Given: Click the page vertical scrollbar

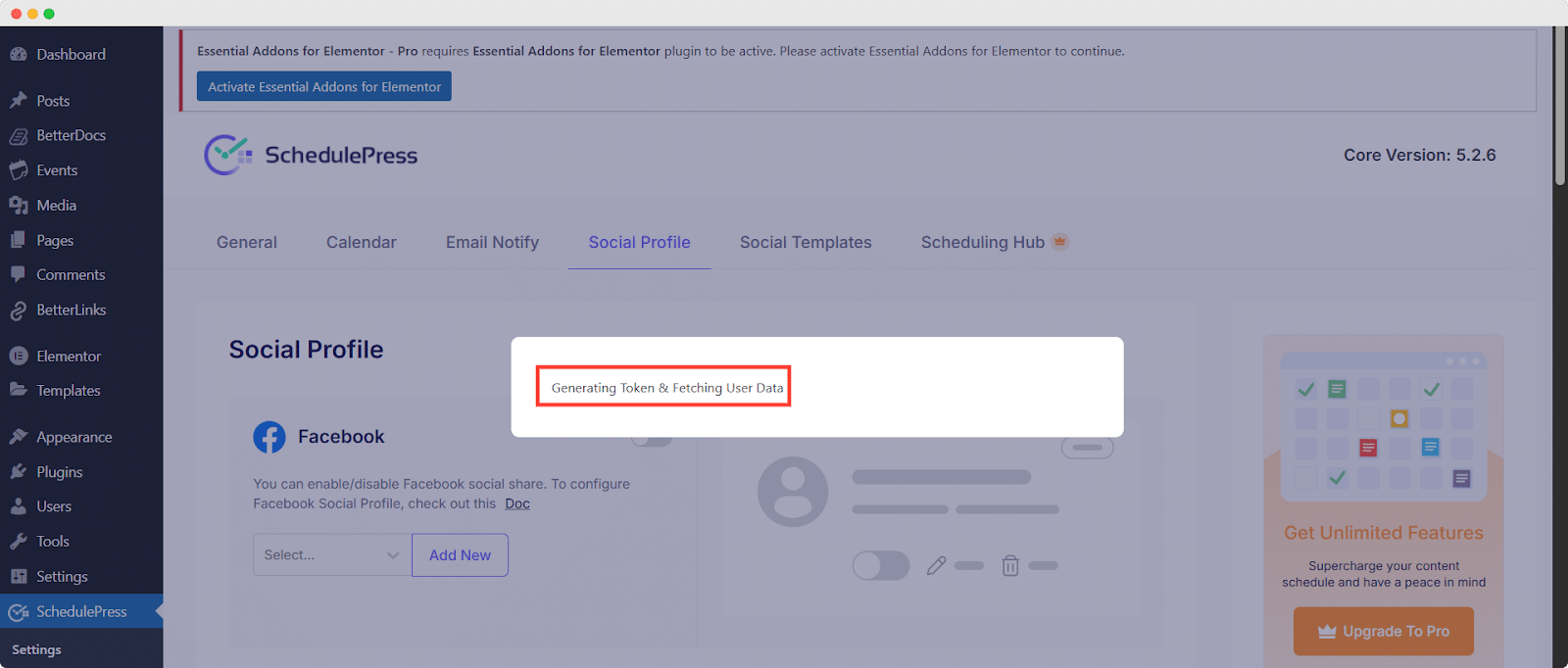Looking at the screenshot, I should point(1560,105).
